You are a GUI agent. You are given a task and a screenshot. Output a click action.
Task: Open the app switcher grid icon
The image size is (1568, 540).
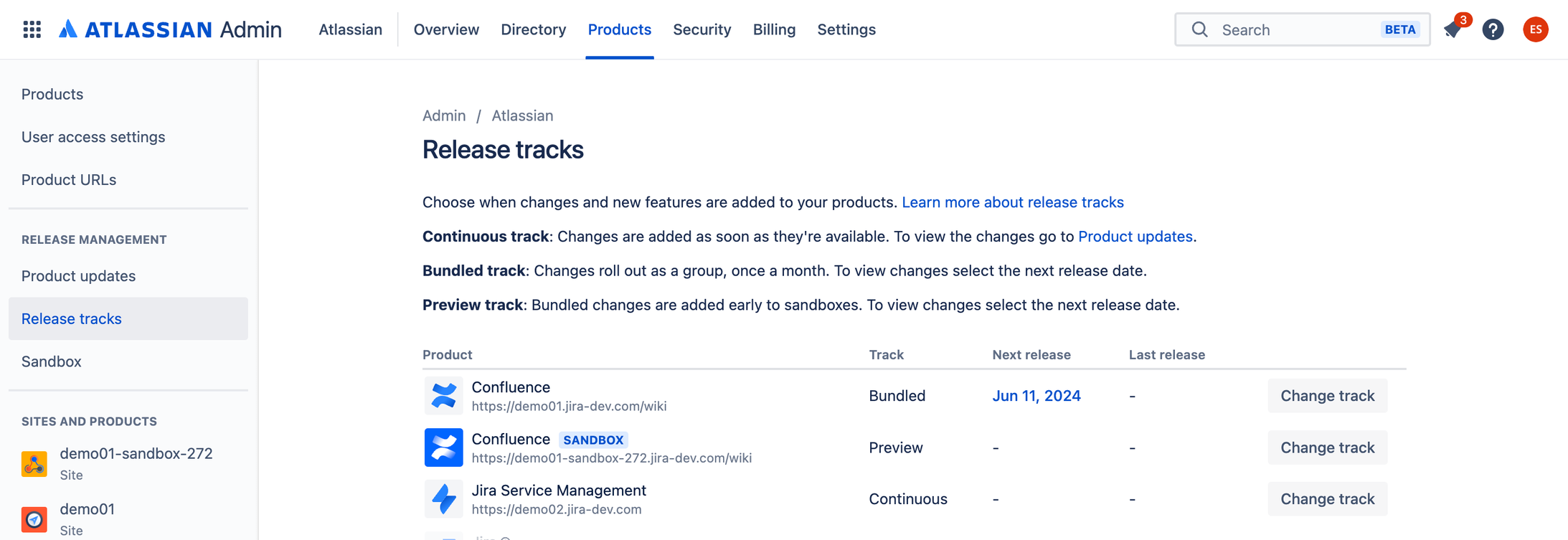(32, 29)
